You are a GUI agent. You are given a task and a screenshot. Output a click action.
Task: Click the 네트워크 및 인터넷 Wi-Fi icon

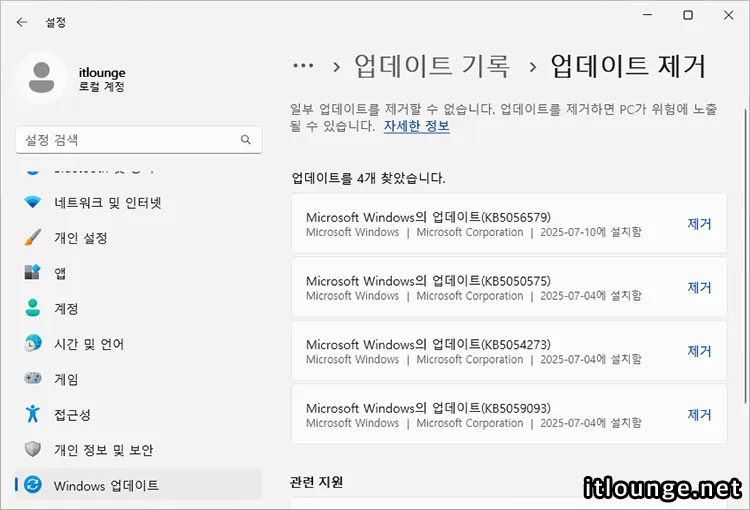click(33, 202)
